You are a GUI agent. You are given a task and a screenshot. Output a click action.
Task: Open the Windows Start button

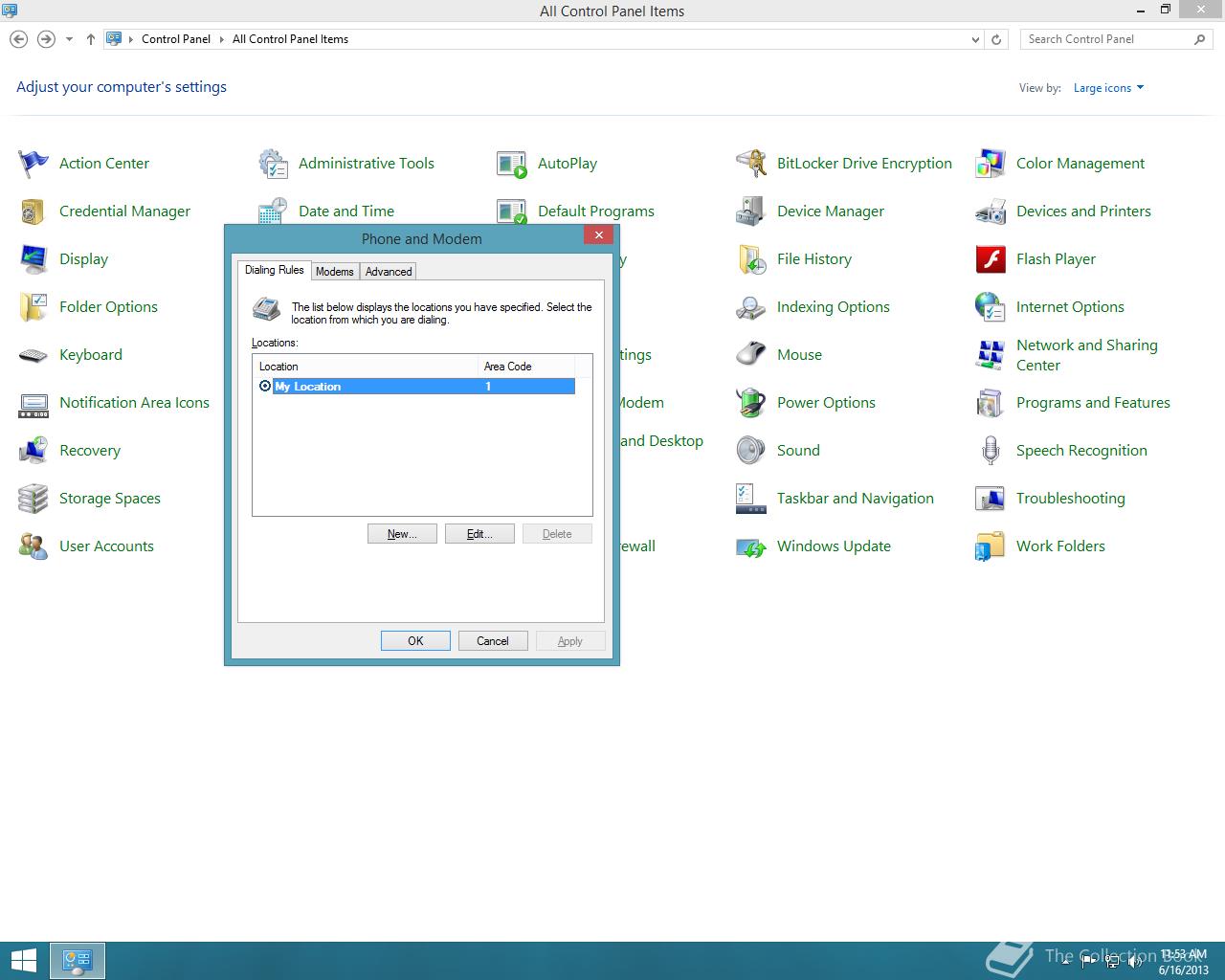(24, 961)
